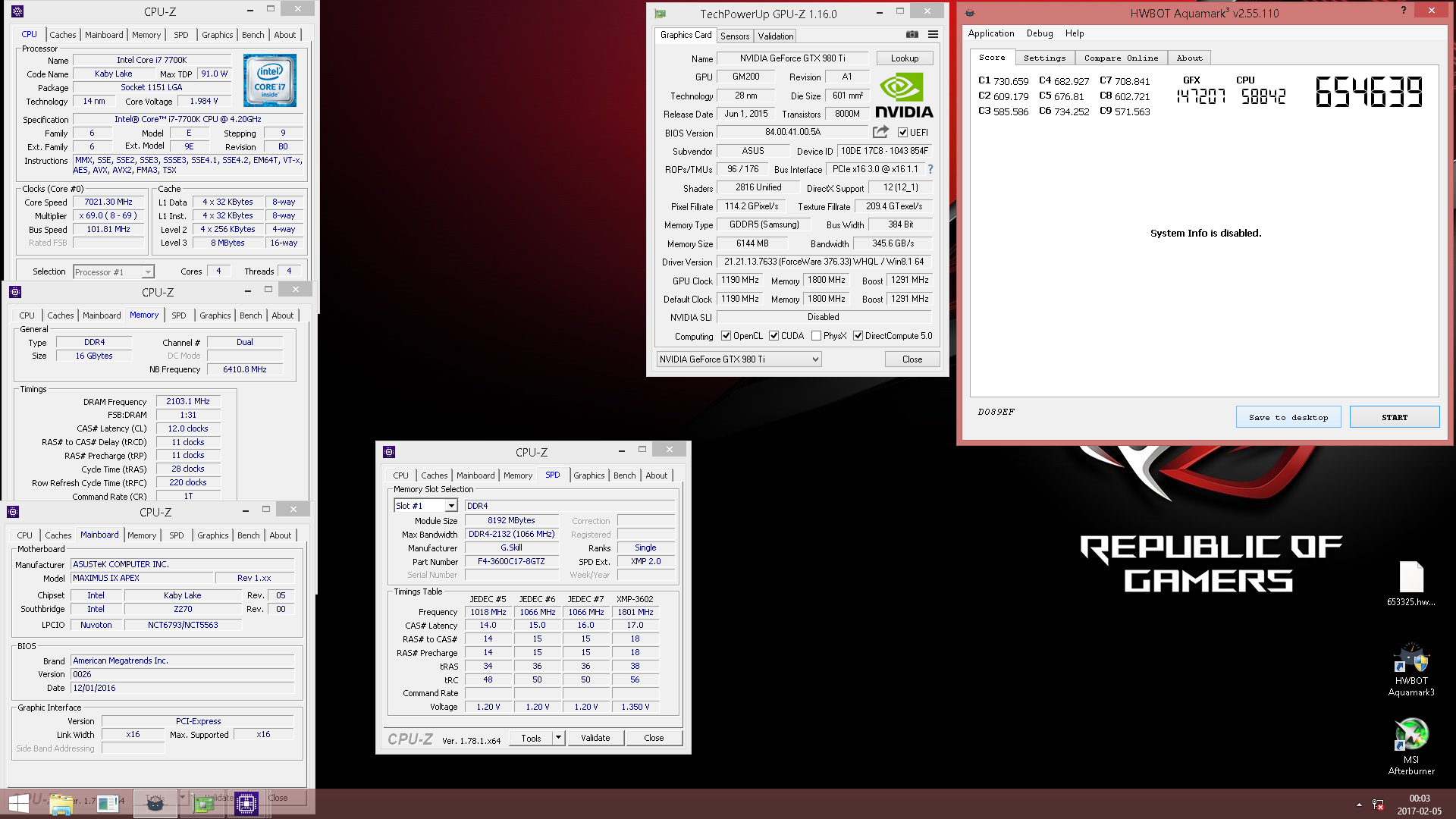Open Graphics tab in CPU-Z SPD window
Screen dimensions: 1456x819
tap(589, 475)
